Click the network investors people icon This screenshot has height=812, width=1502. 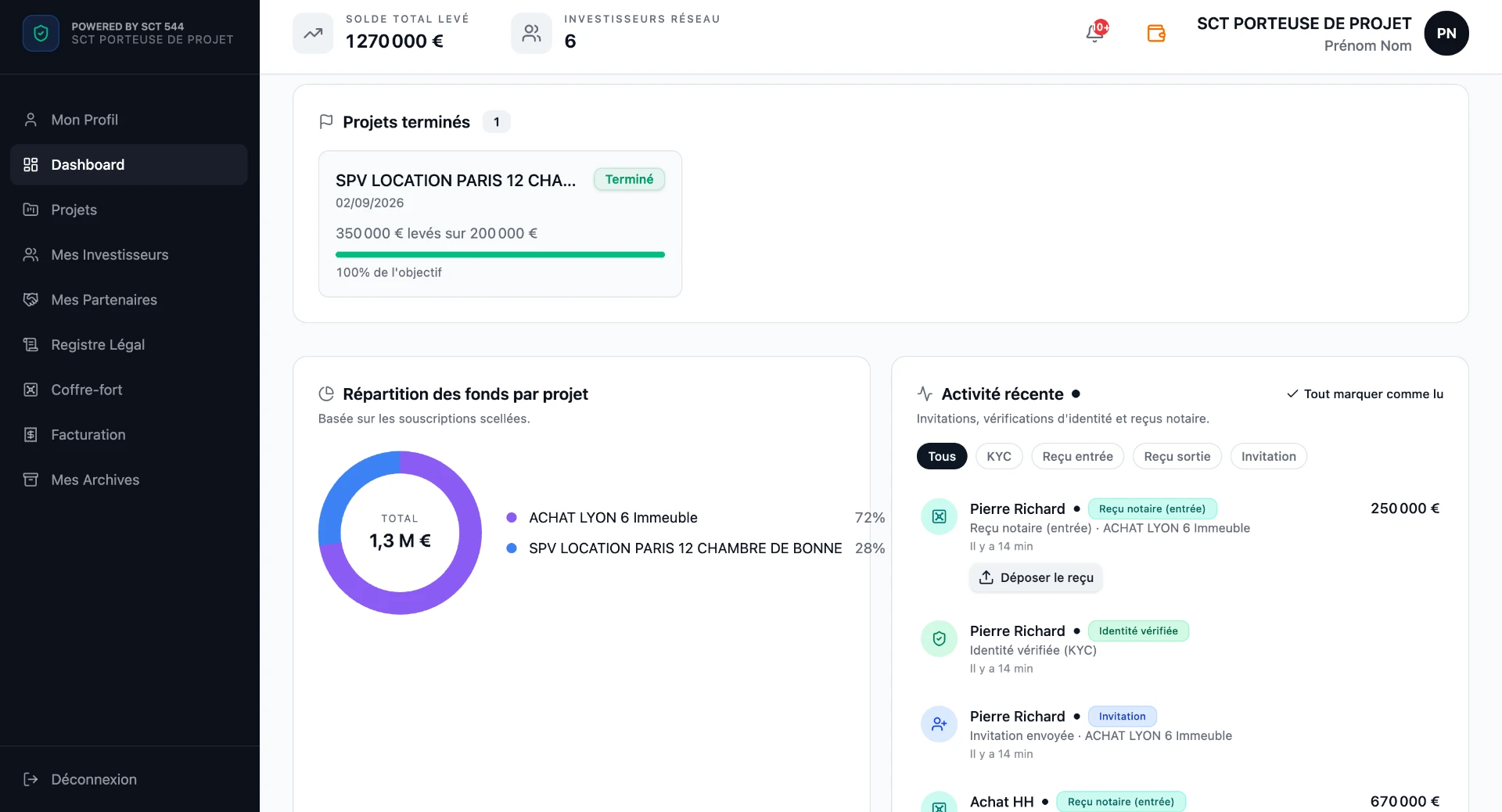coord(531,34)
